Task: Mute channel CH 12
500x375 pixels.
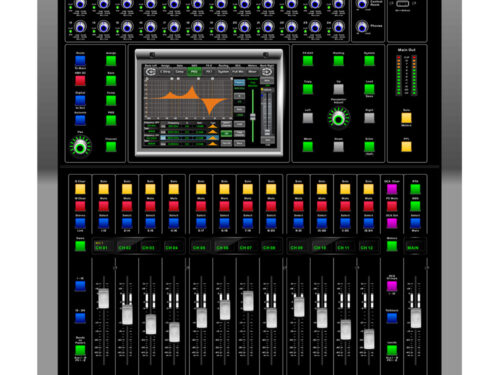Action: tap(368, 206)
